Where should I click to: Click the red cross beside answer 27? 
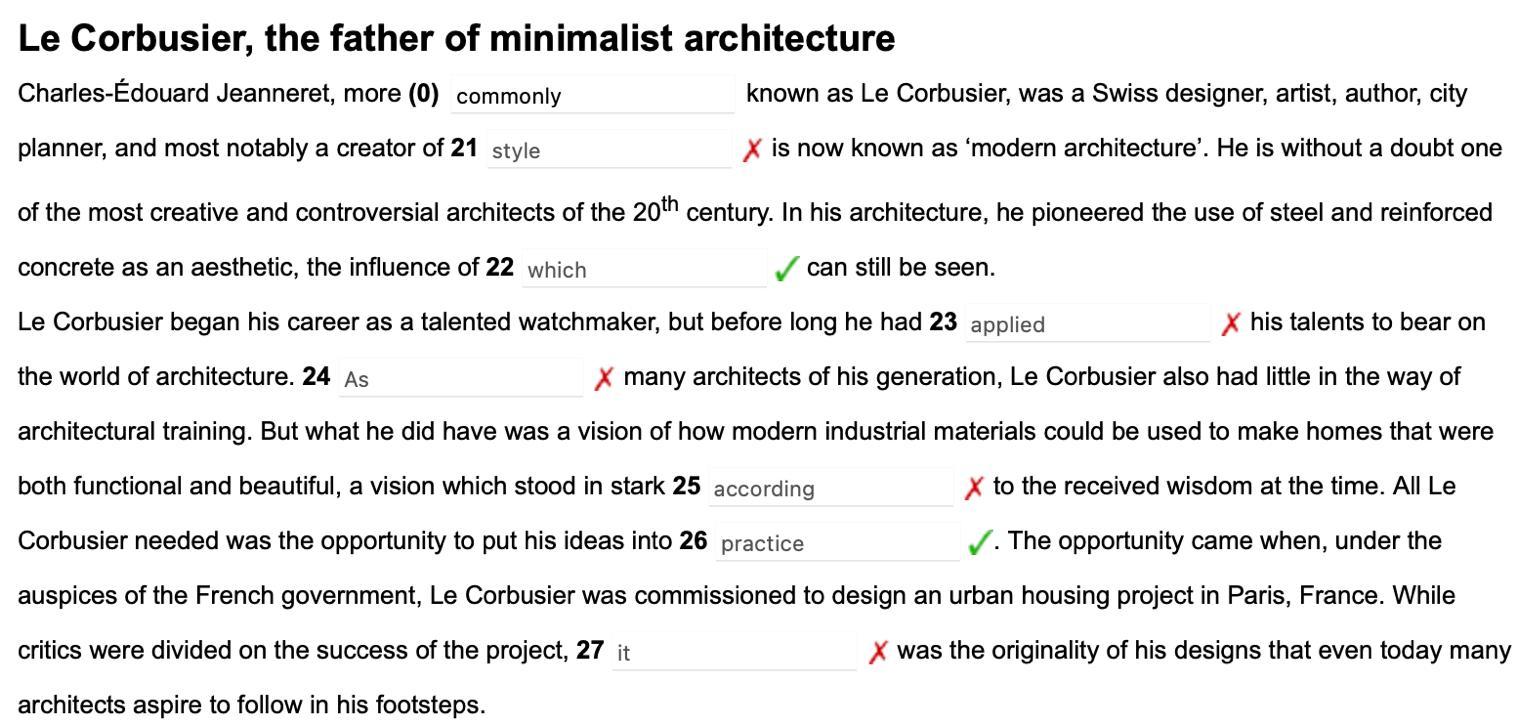point(877,652)
